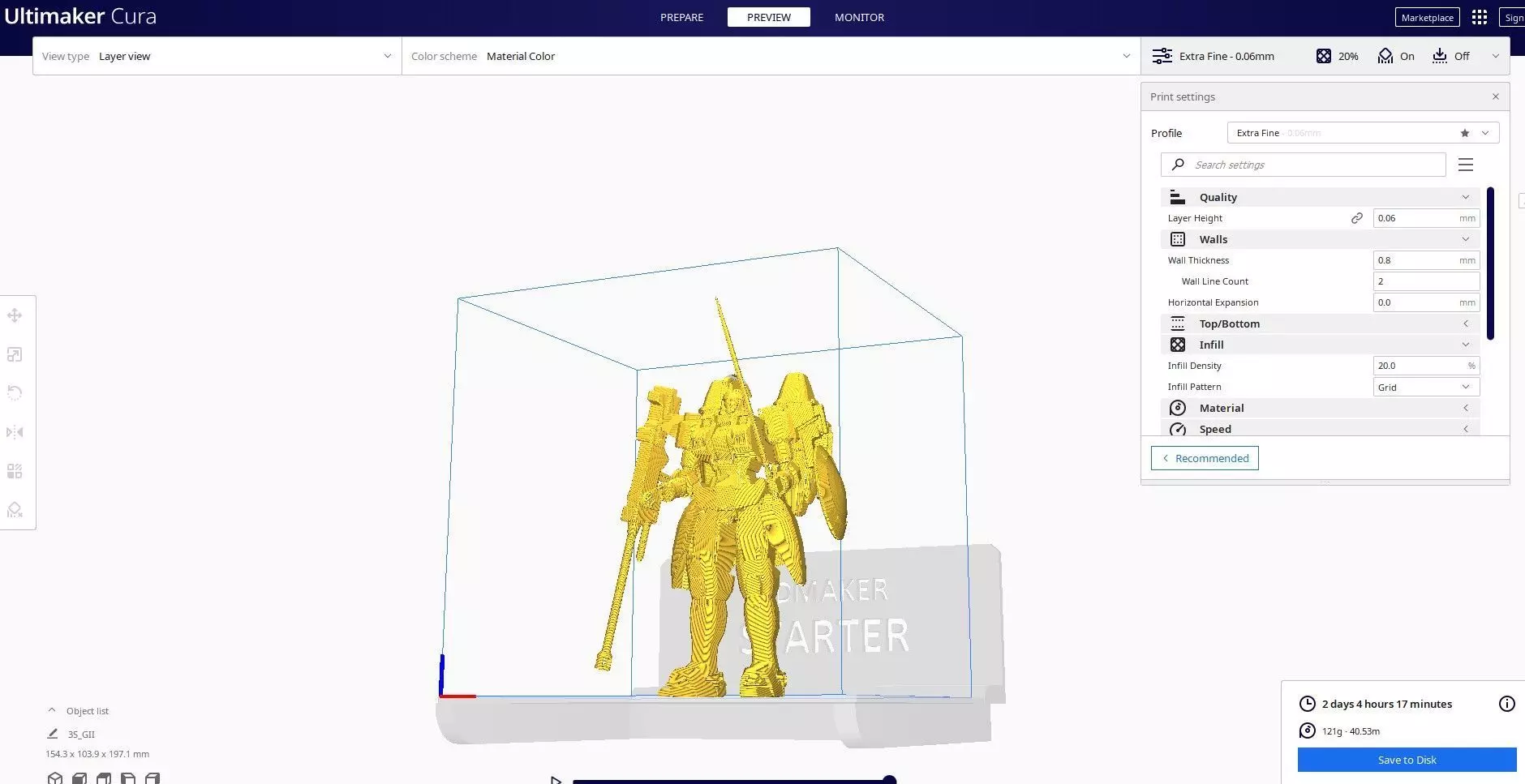Collapse the Walls settings section

1320,239
